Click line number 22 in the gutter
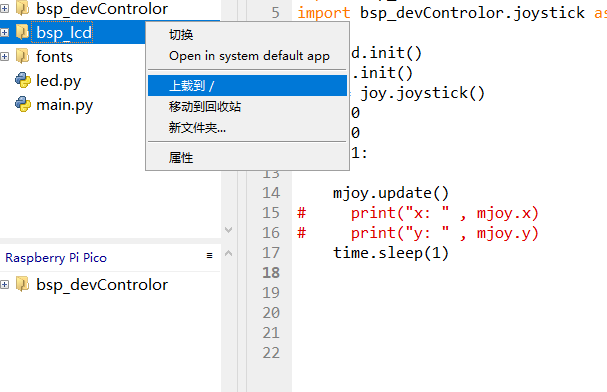This screenshot has height=392, width=607. click(x=271, y=353)
